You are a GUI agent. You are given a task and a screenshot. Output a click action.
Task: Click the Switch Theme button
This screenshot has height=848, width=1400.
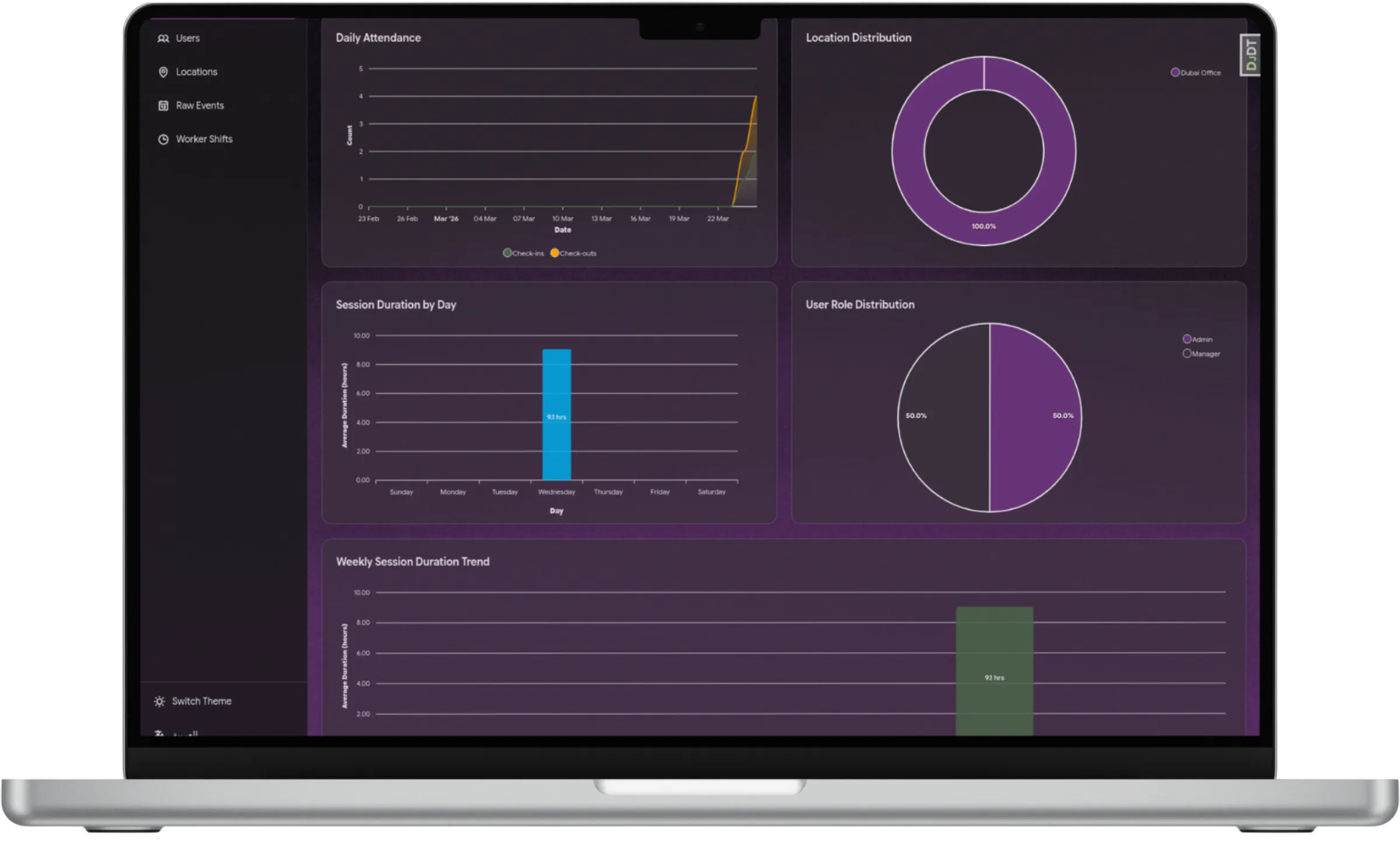tap(201, 702)
